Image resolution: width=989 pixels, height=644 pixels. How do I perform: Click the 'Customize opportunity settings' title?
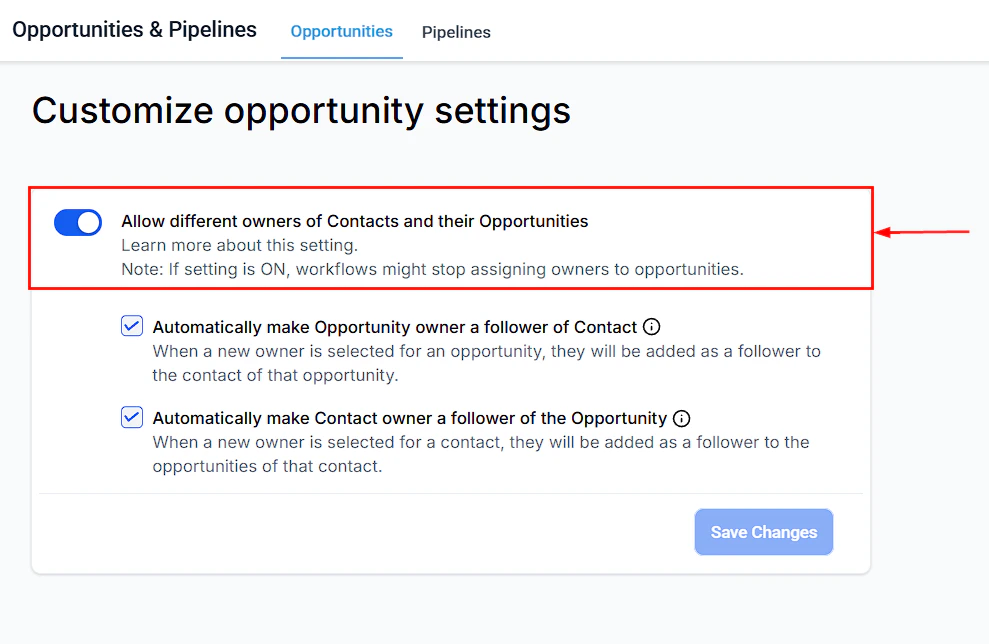pyautogui.click(x=301, y=110)
